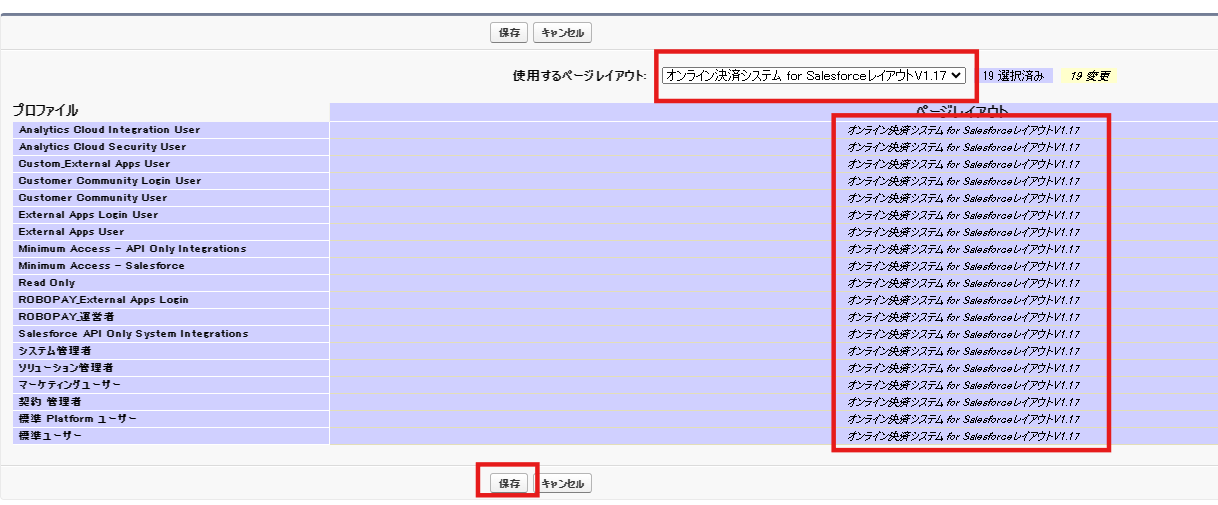Click layout cell in Minimum Access - API Only Integrations row
Image resolution: width=1218 pixels, height=505 pixels.
964,249
